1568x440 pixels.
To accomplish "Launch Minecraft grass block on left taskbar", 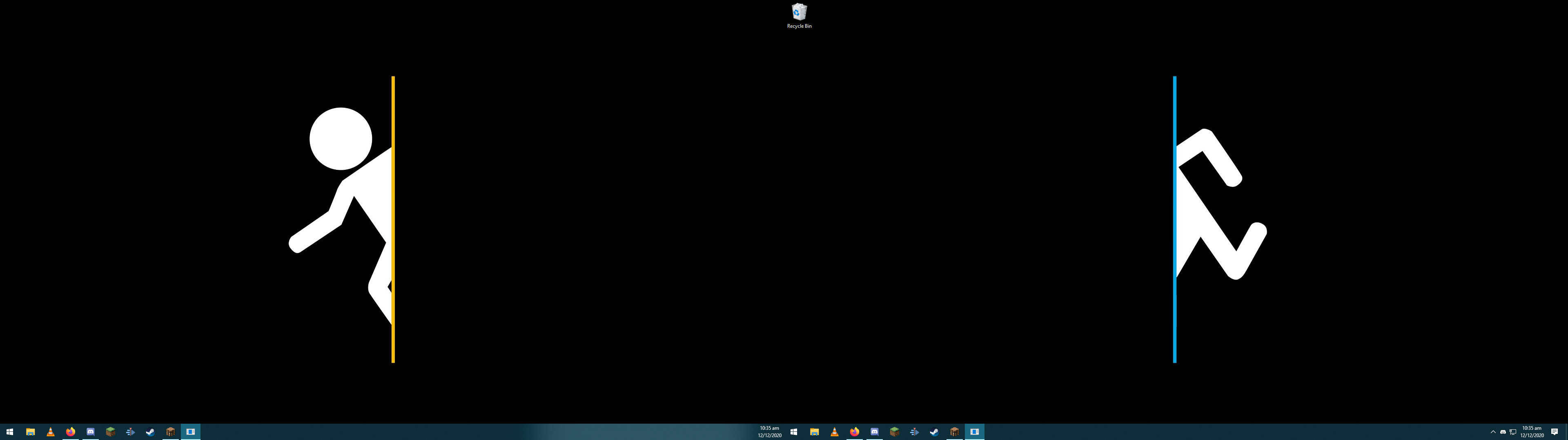I will coord(110,432).
